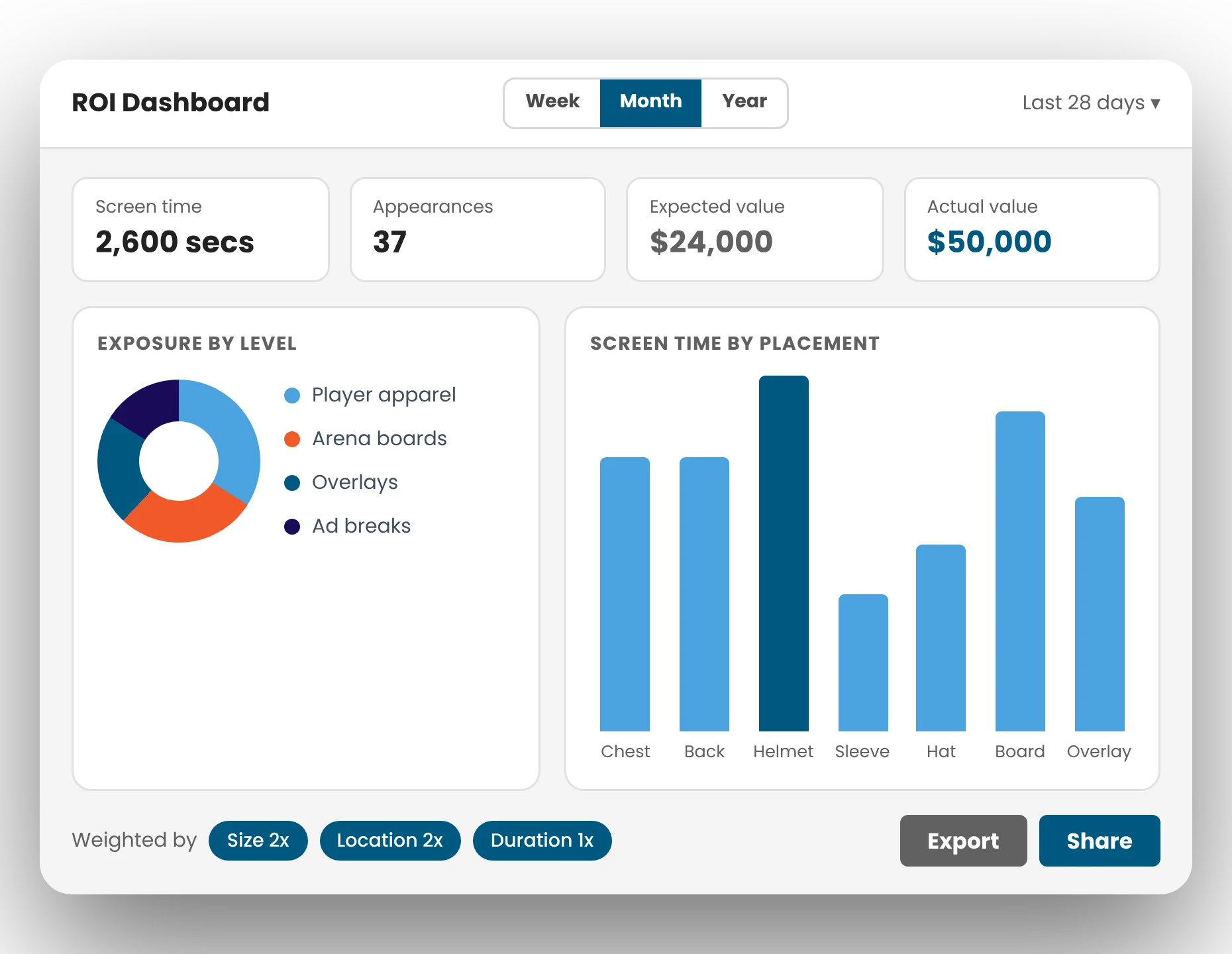The image size is (1232, 954).
Task: Click the Share button
Action: (x=1100, y=840)
